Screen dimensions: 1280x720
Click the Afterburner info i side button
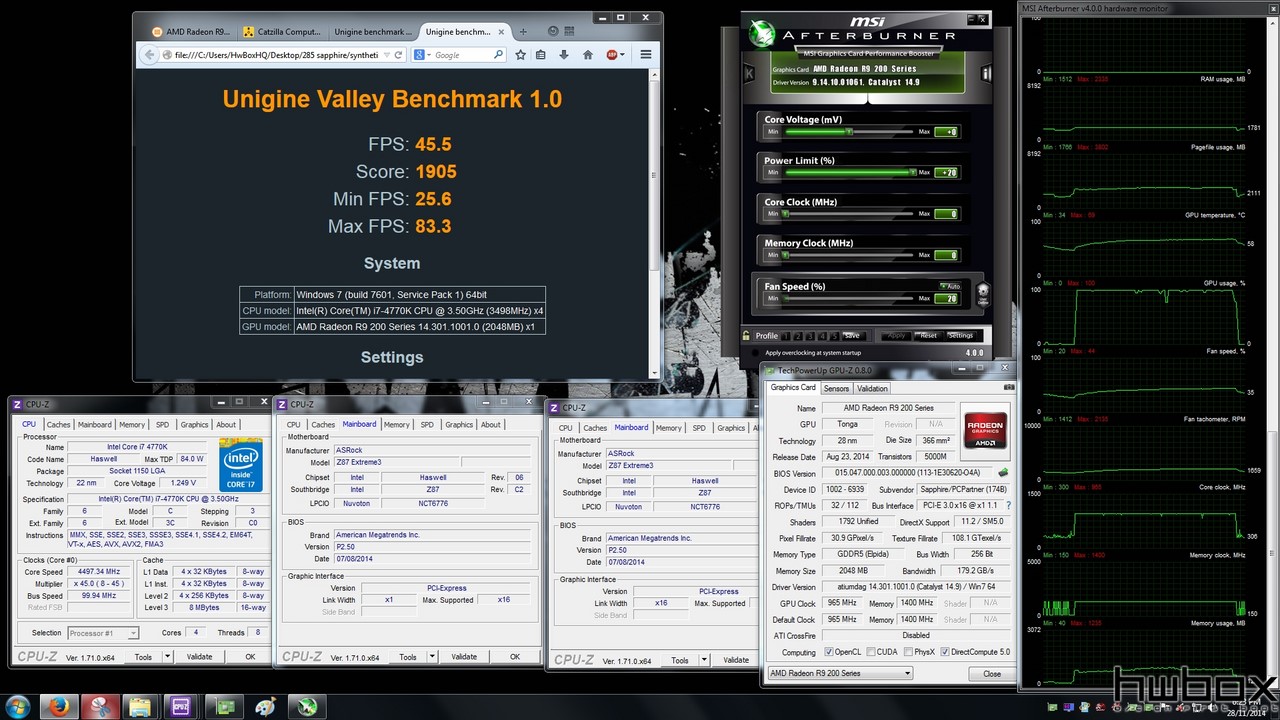click(x=986, y=73)
